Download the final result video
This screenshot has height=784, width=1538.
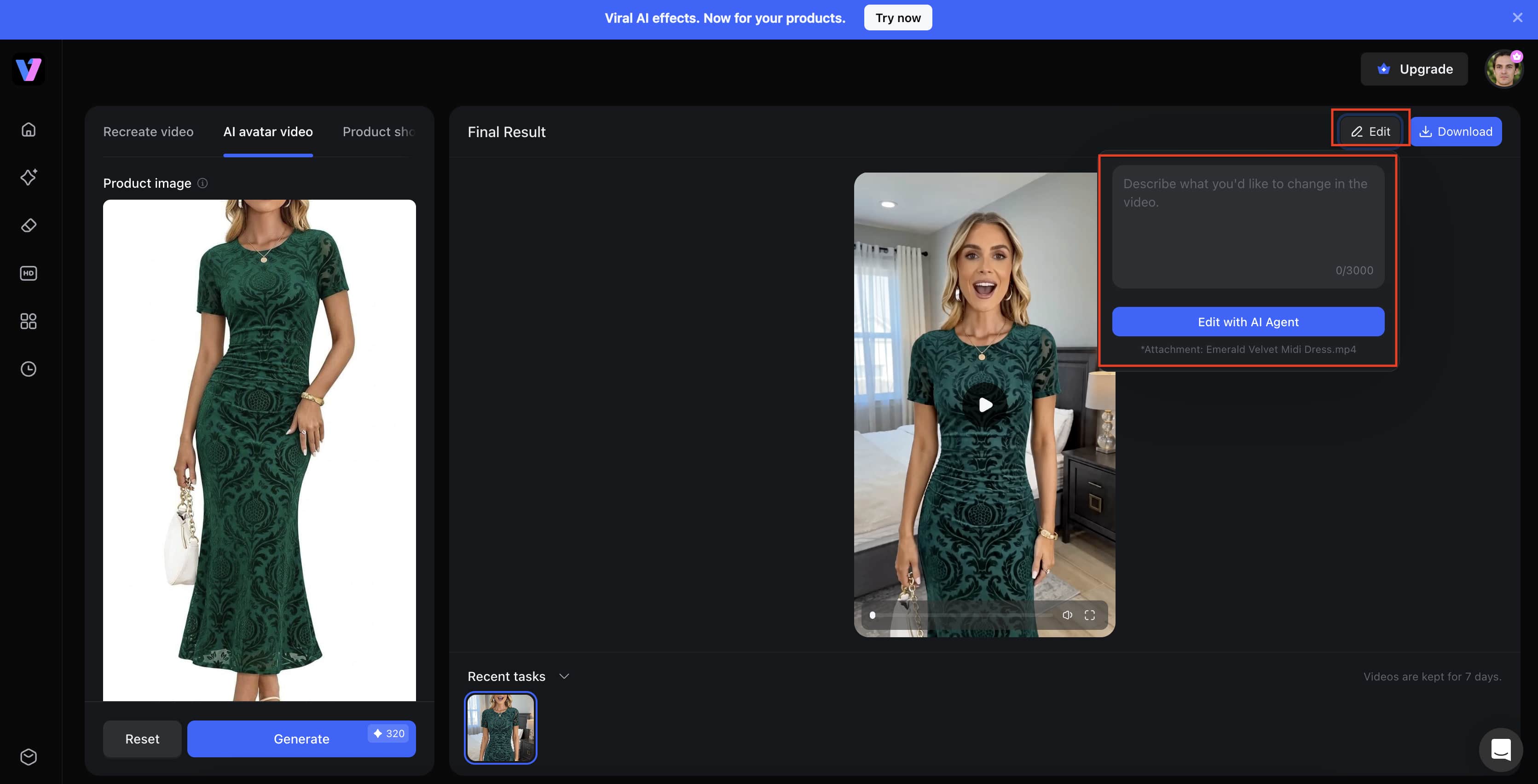[x=1456, y=132]
